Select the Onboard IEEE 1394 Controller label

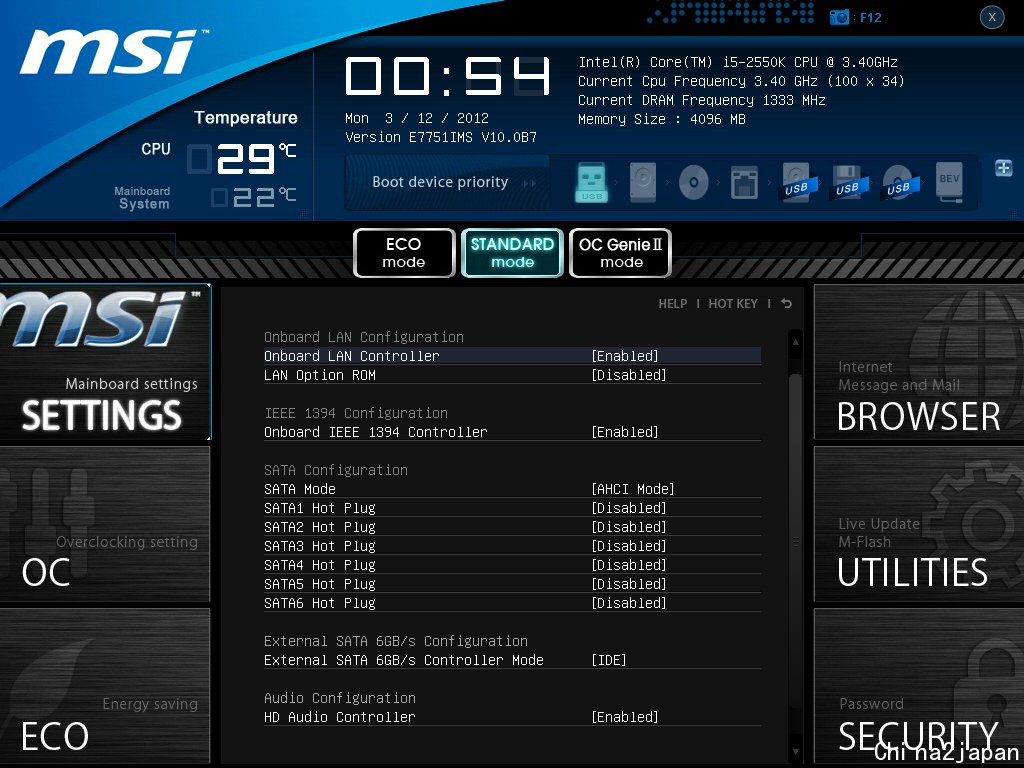click(x=376, y=432)
